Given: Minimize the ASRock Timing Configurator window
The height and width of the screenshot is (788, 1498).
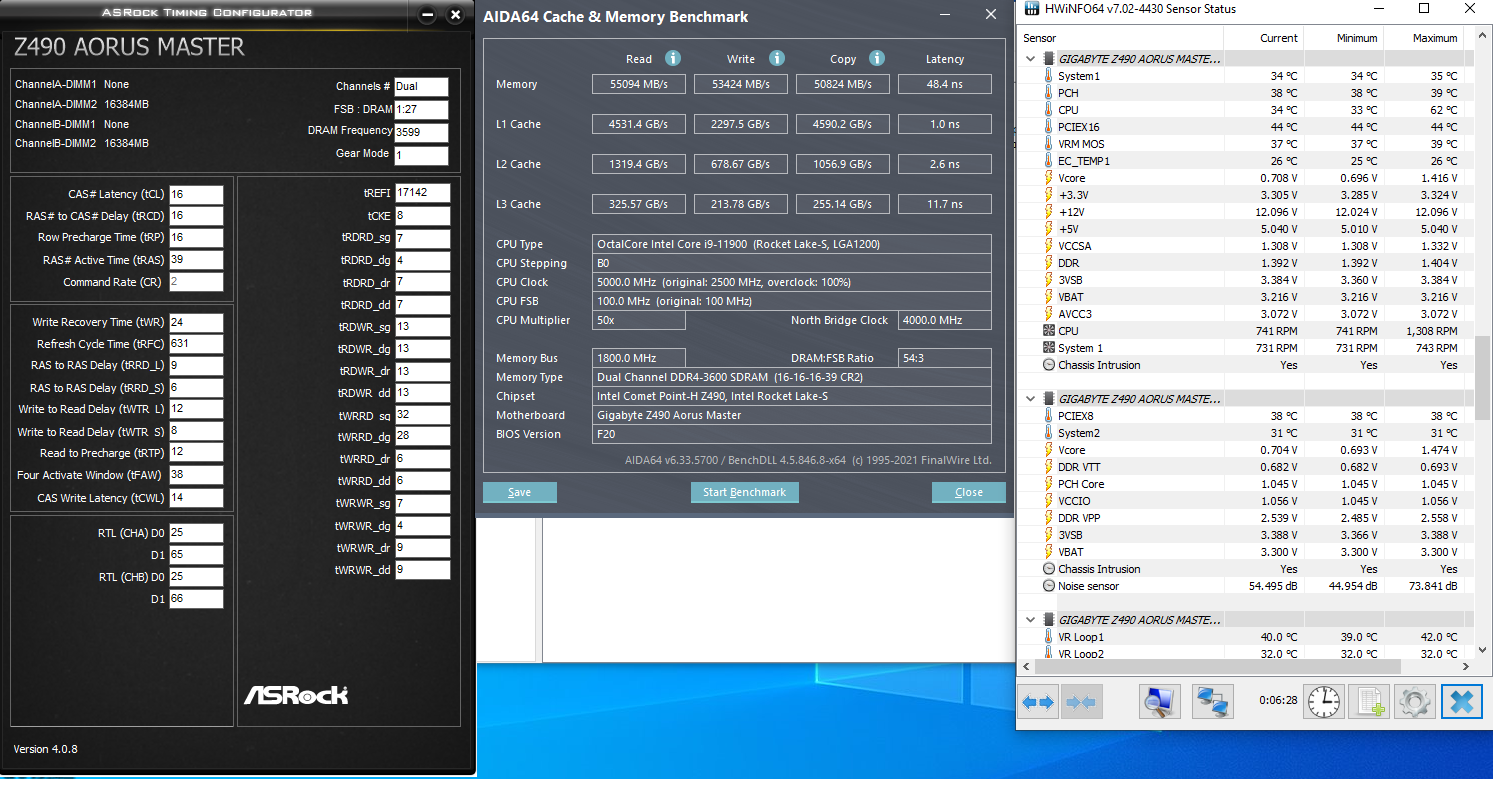Looking at the screenshot, I should [428, 14].
